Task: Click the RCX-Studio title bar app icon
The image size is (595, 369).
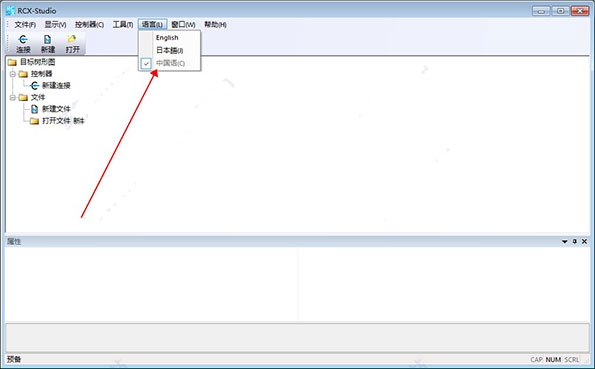Action: tap(11, 10)
